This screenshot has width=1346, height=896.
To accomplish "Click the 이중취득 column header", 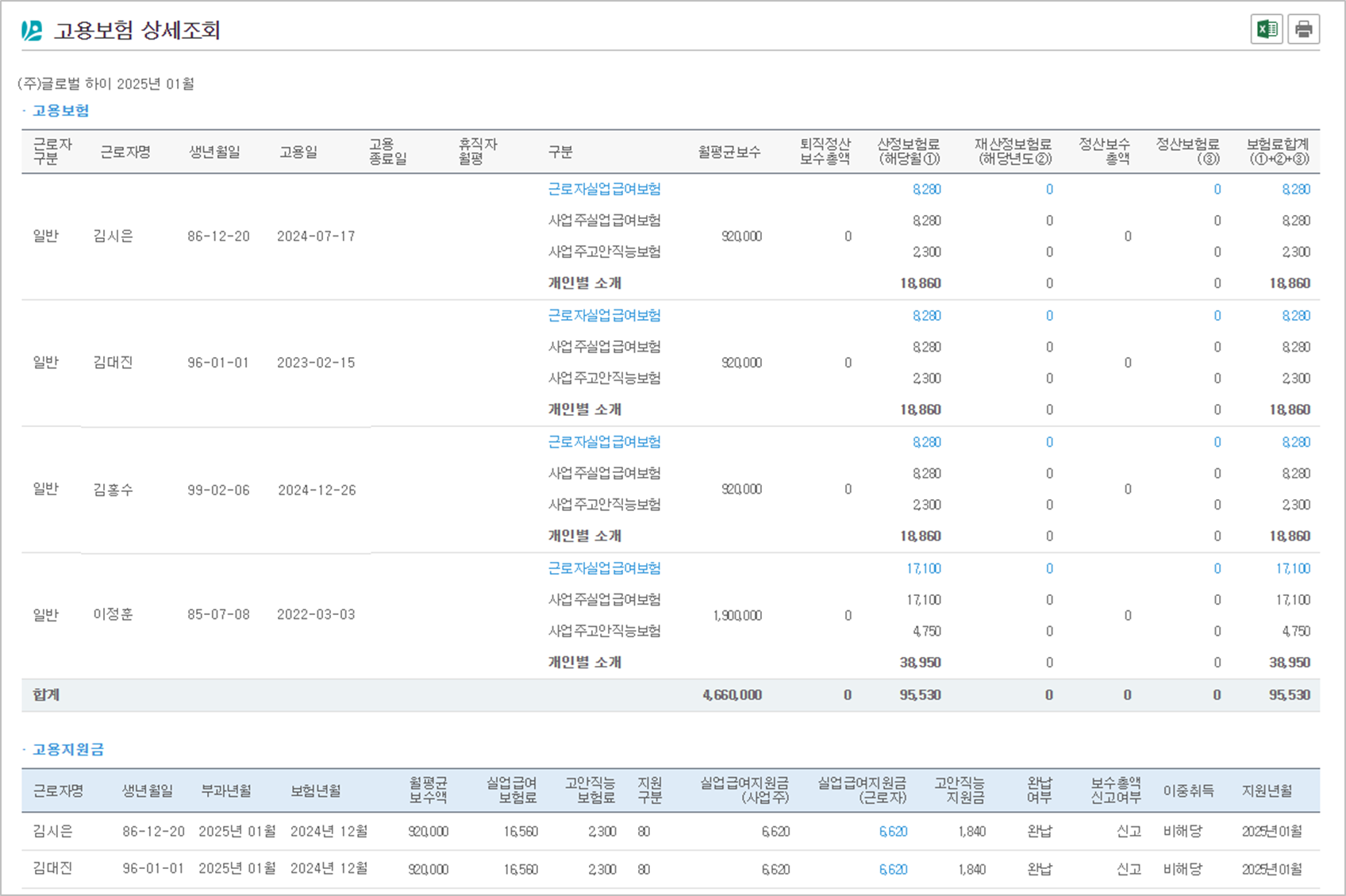I will [1189, 790].
